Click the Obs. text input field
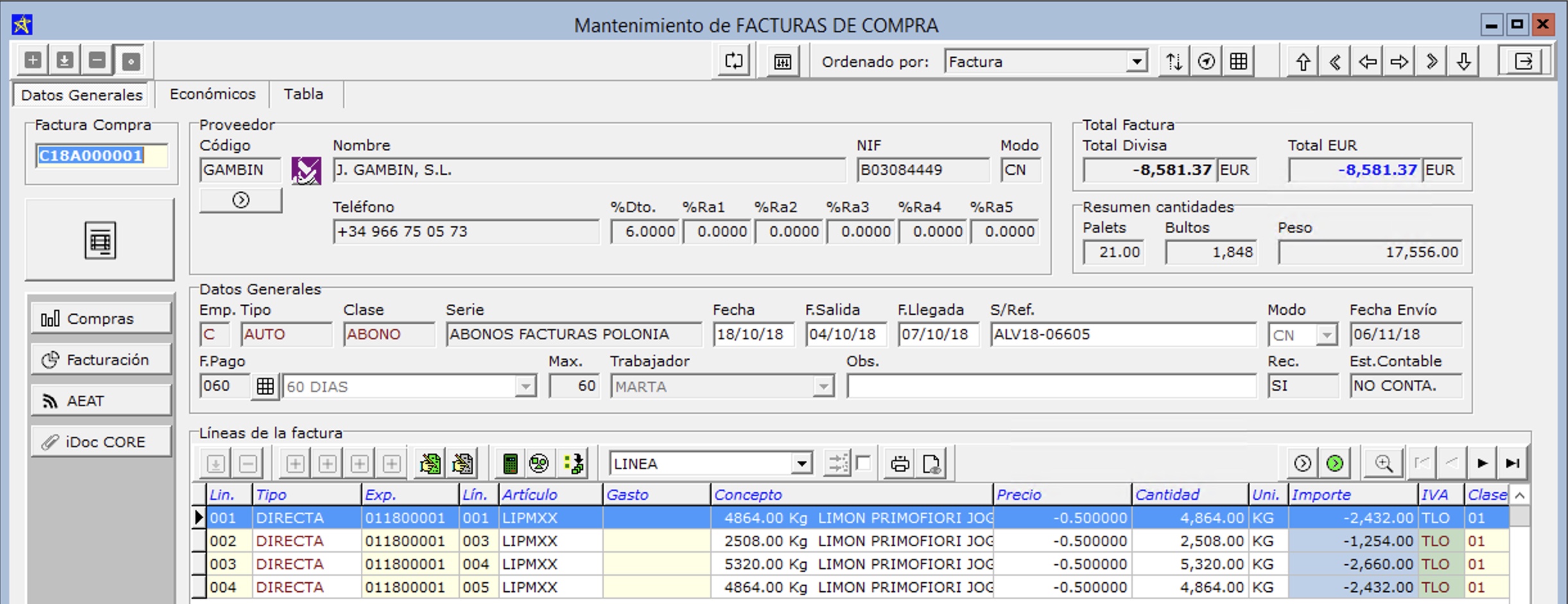The height and width of the screenshot is (604, 1568). pos(1050,386)
